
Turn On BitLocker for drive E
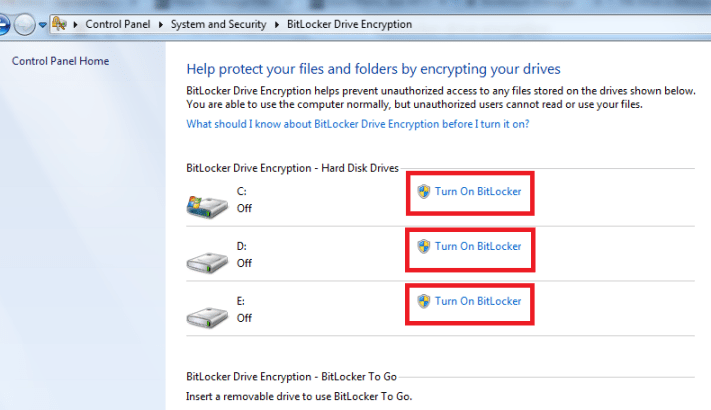point(477,301)
